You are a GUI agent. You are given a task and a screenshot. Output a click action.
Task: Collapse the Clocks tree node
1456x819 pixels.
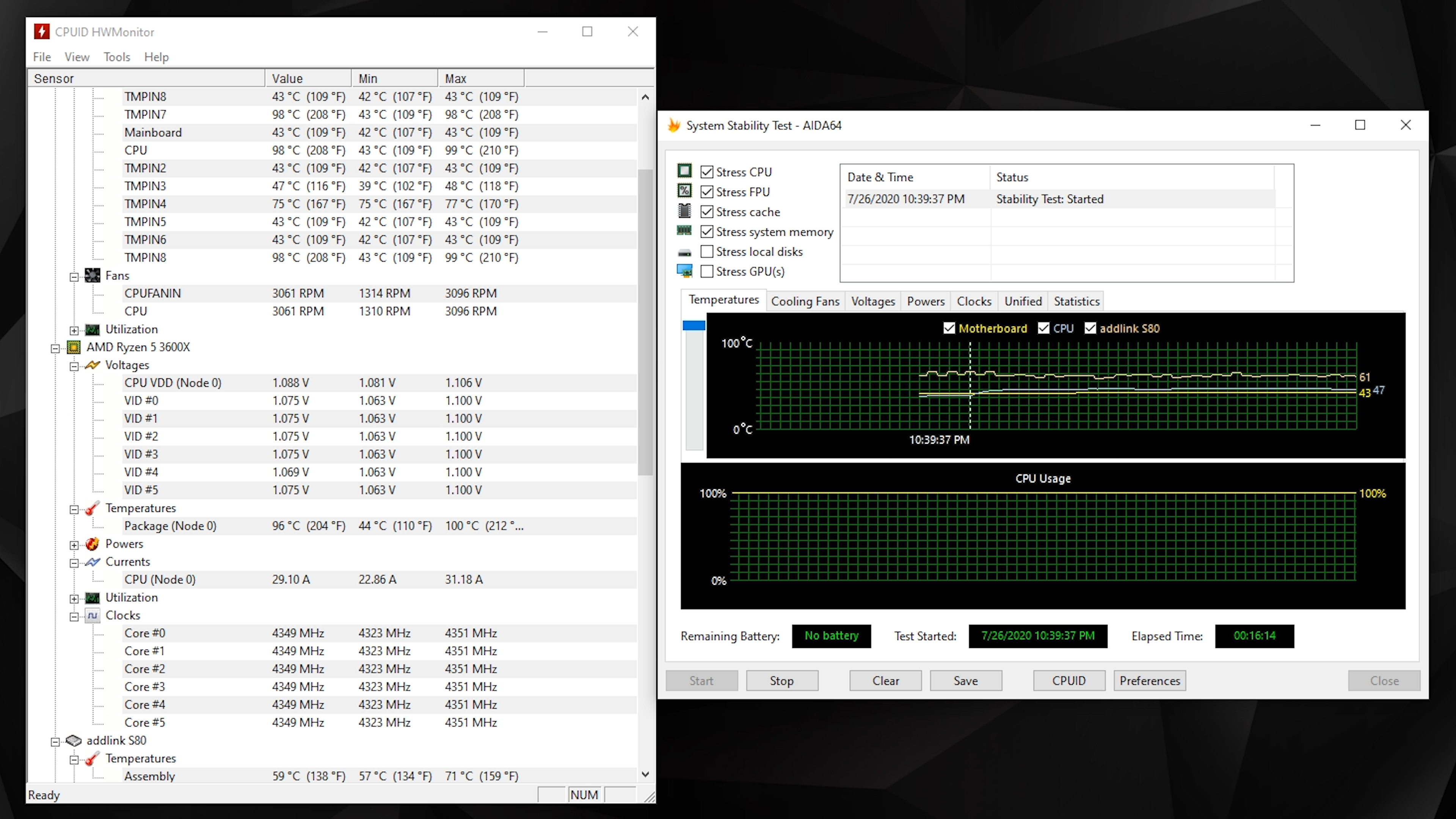(74, 617)
